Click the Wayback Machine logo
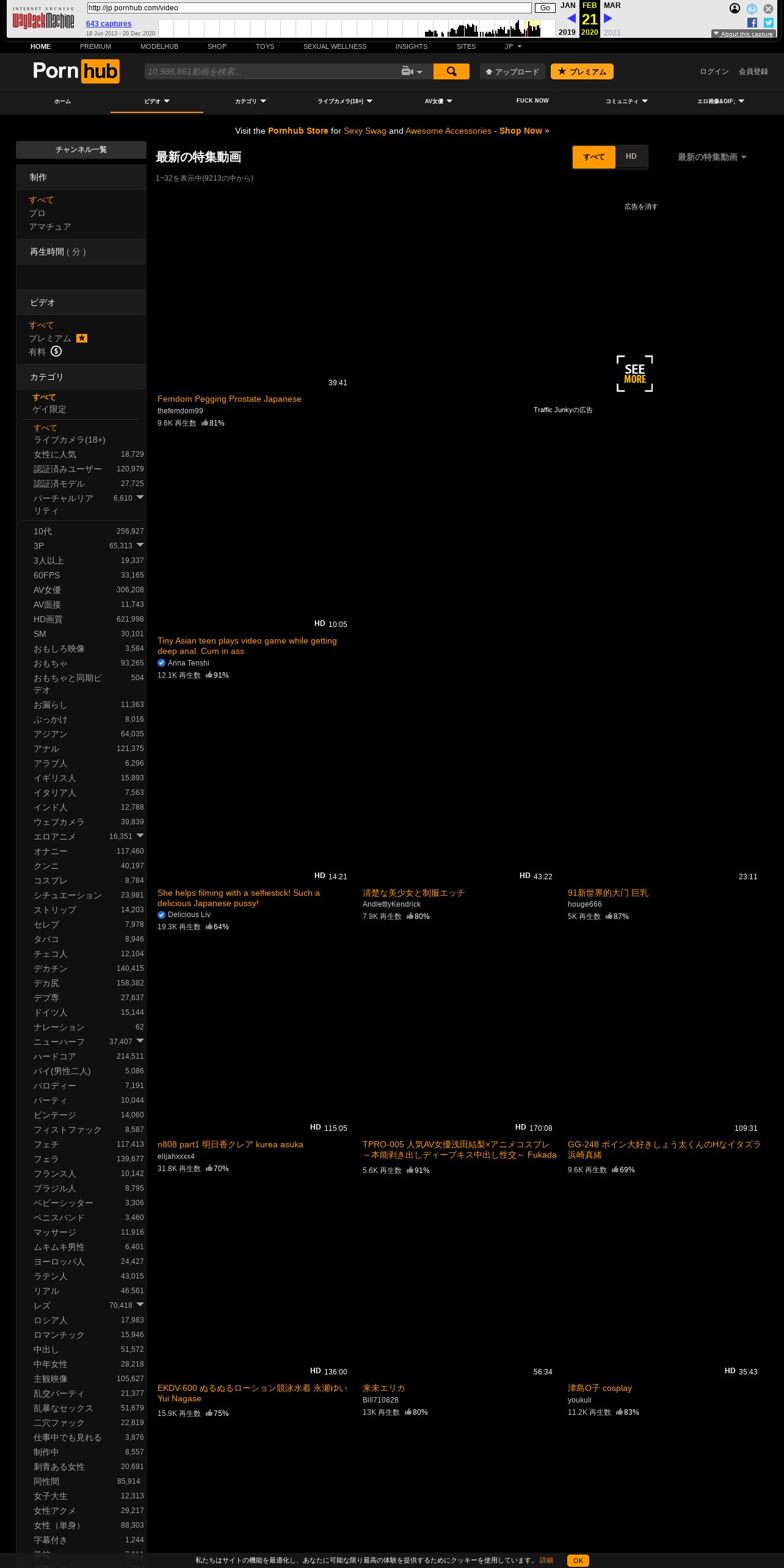The width and height of the screenshot is (784, 1568). pyautogui.click(x=43, y=18)
